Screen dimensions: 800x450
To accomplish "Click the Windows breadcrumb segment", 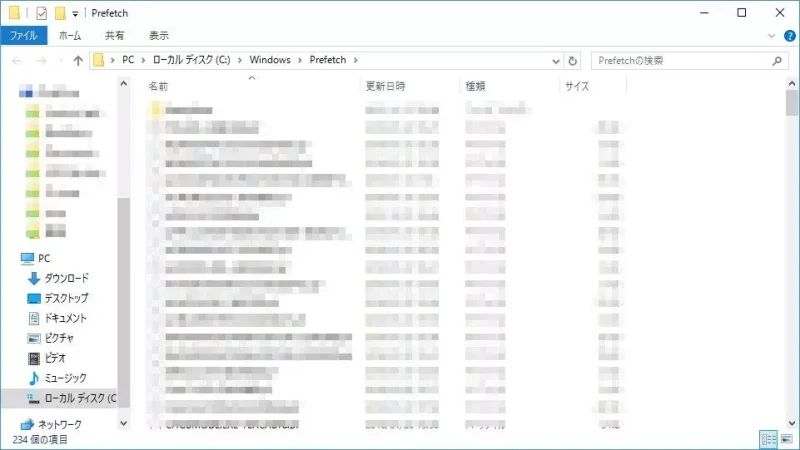I will pyautogui.click(x=270, y=60).
